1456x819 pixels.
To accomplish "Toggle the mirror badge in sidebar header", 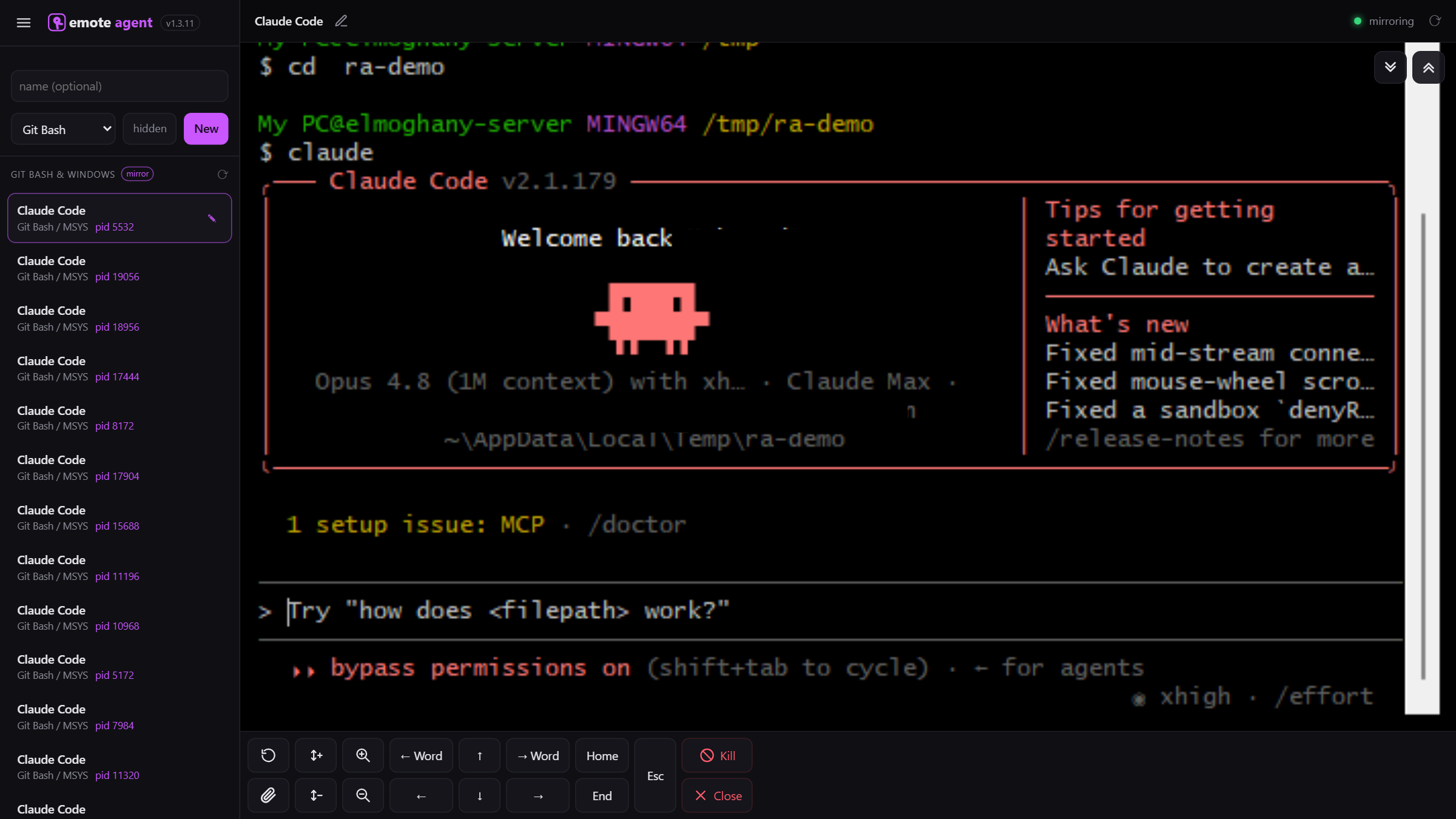I will pyautogui.click(x=138, y=174).
